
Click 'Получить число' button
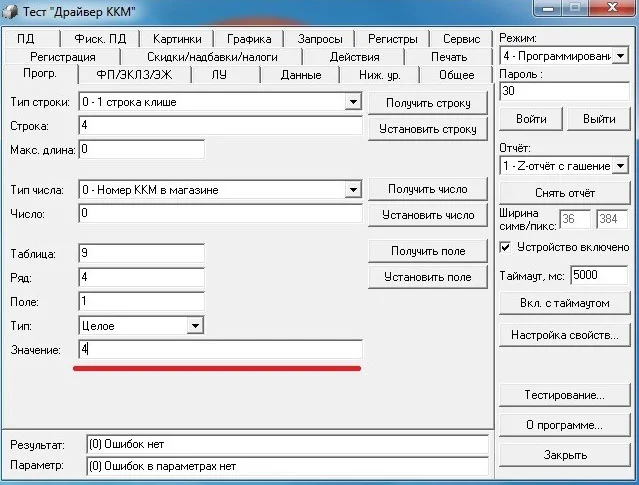pyautogui.click(x=428, y=189)
